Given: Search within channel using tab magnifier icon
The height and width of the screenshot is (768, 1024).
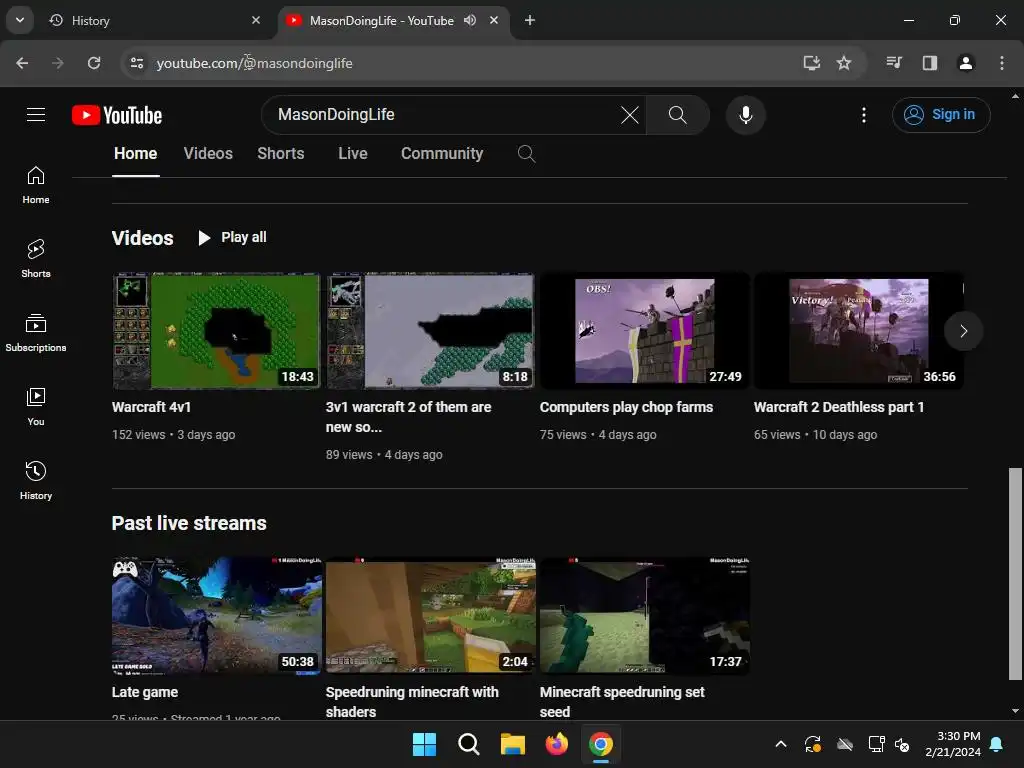Looking at the screenshot, I should point(526,153).
